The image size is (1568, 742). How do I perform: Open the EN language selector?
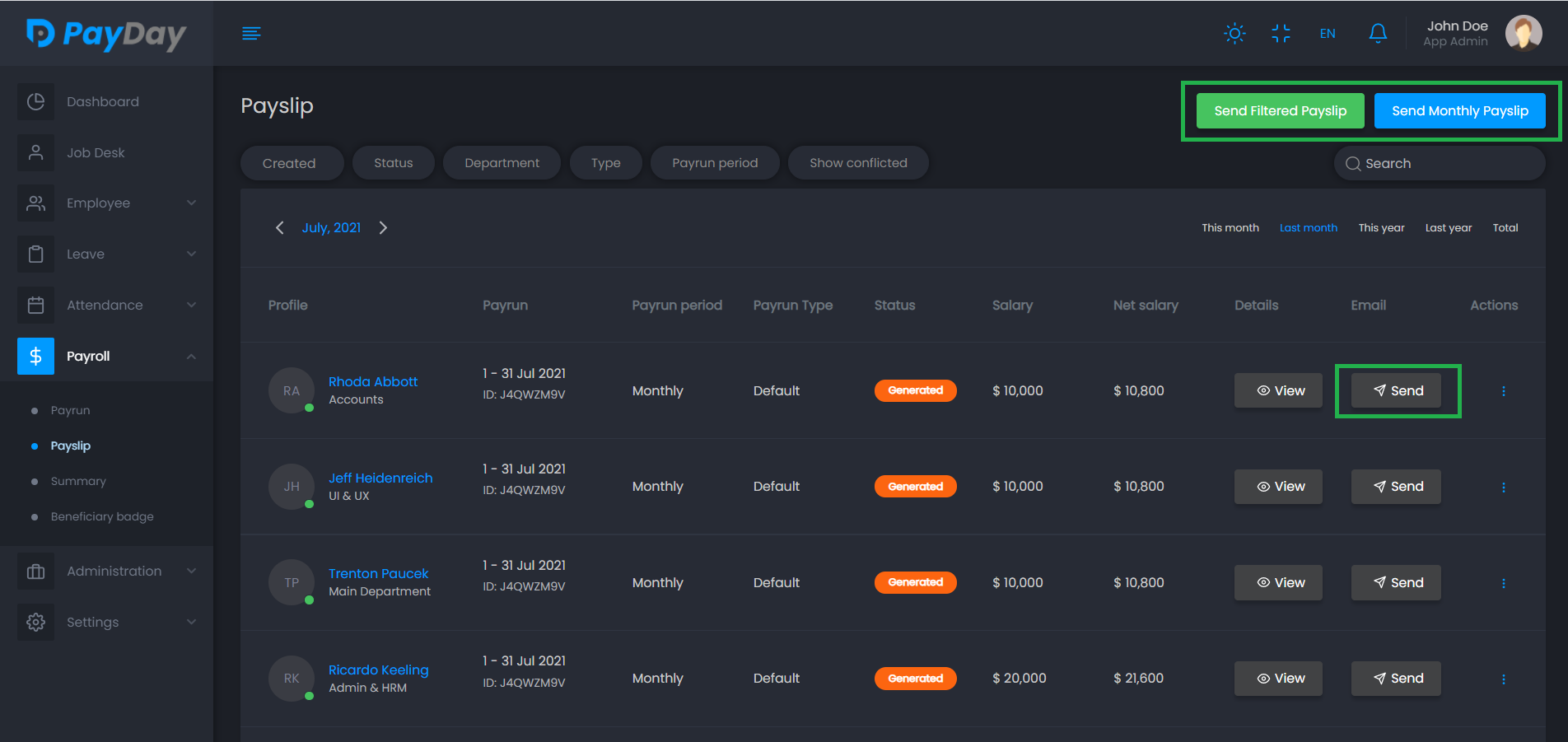1328,33
